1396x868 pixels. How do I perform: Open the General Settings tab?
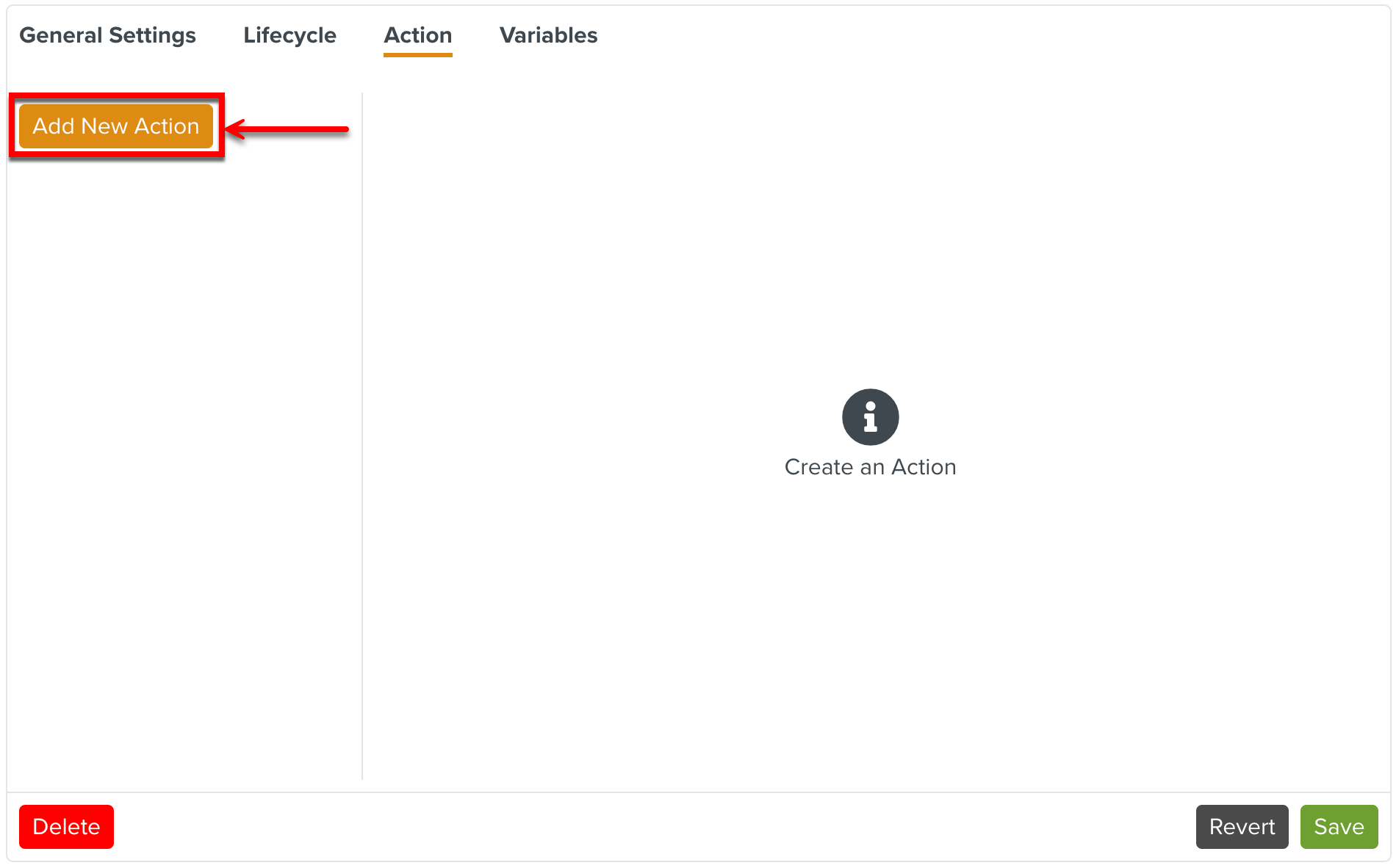(107, 35)
